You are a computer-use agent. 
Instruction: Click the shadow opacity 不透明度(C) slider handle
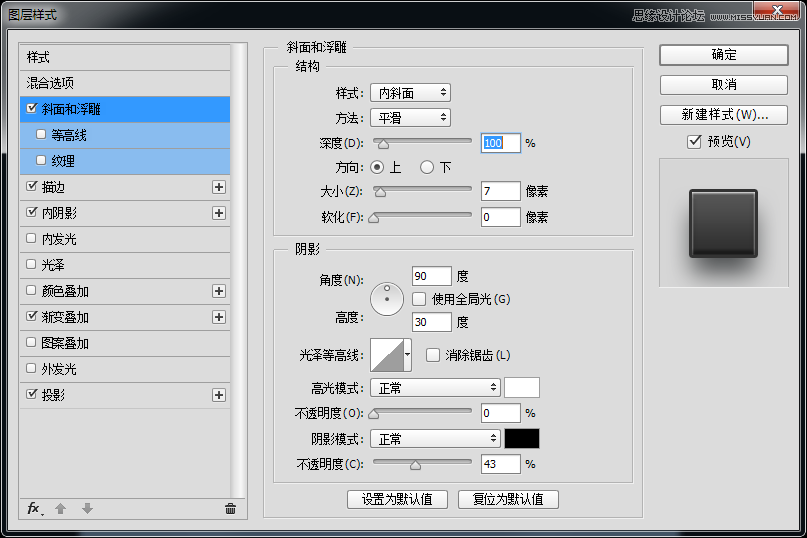tap(415, 465)
